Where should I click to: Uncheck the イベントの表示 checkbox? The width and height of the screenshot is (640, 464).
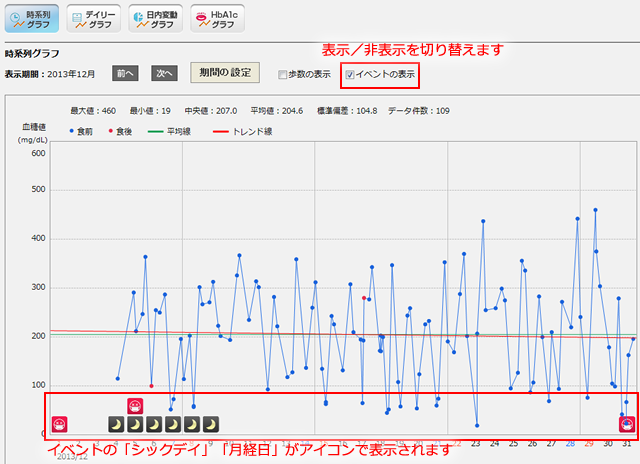tap(350, 75)
